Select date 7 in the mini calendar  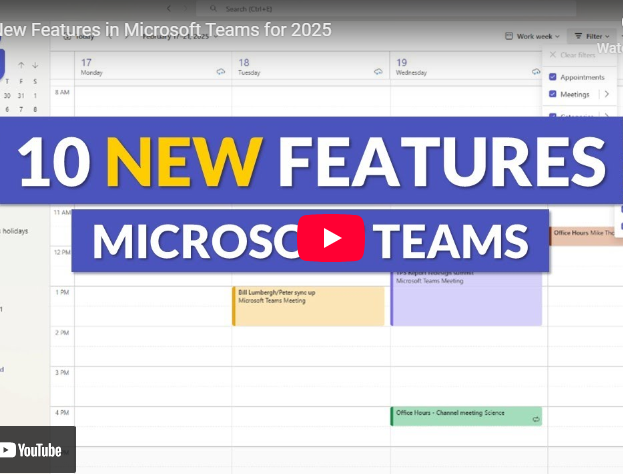point(21,109)
